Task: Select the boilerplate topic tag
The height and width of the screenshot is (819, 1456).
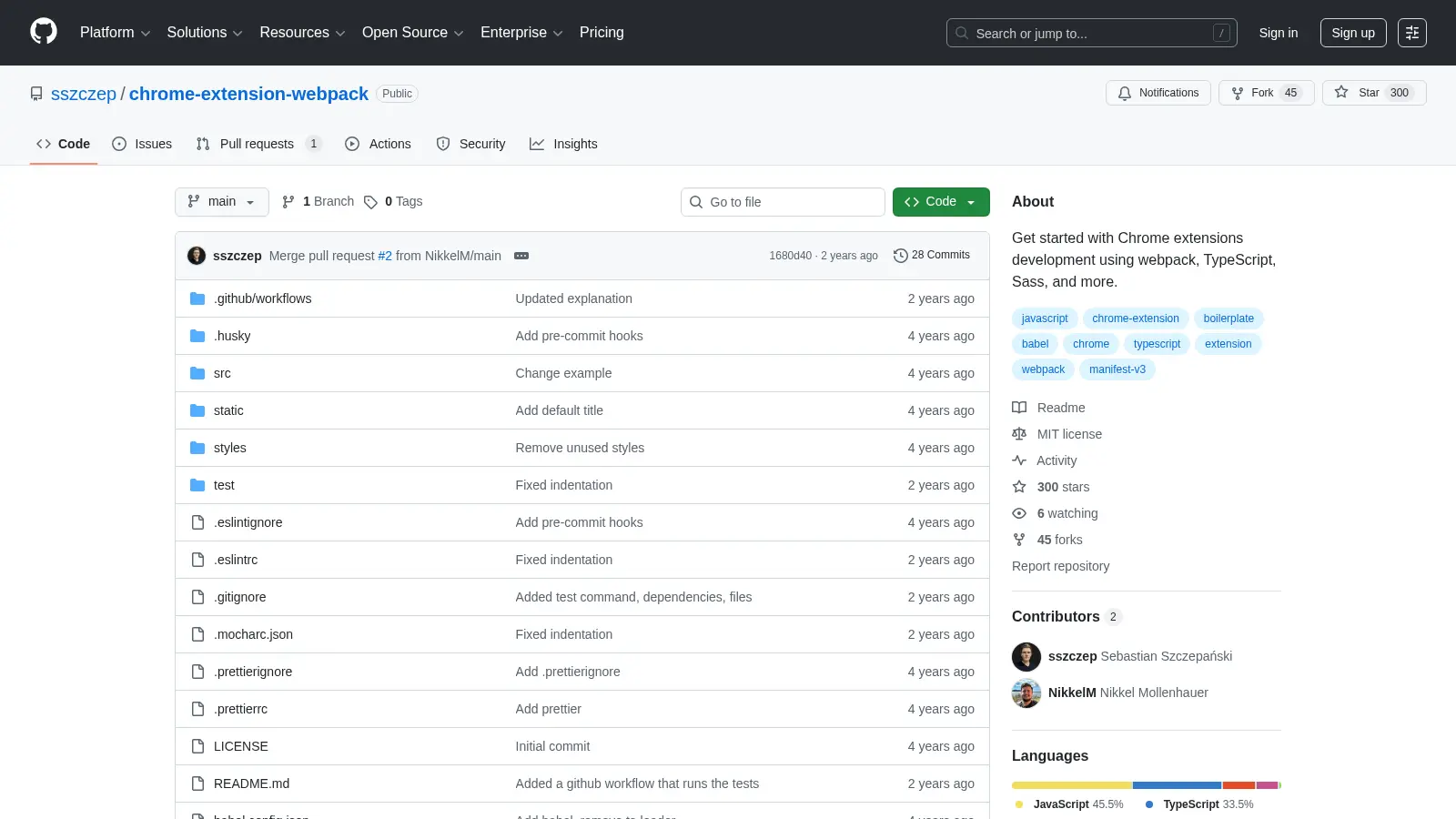Action: click(1228, 318)
